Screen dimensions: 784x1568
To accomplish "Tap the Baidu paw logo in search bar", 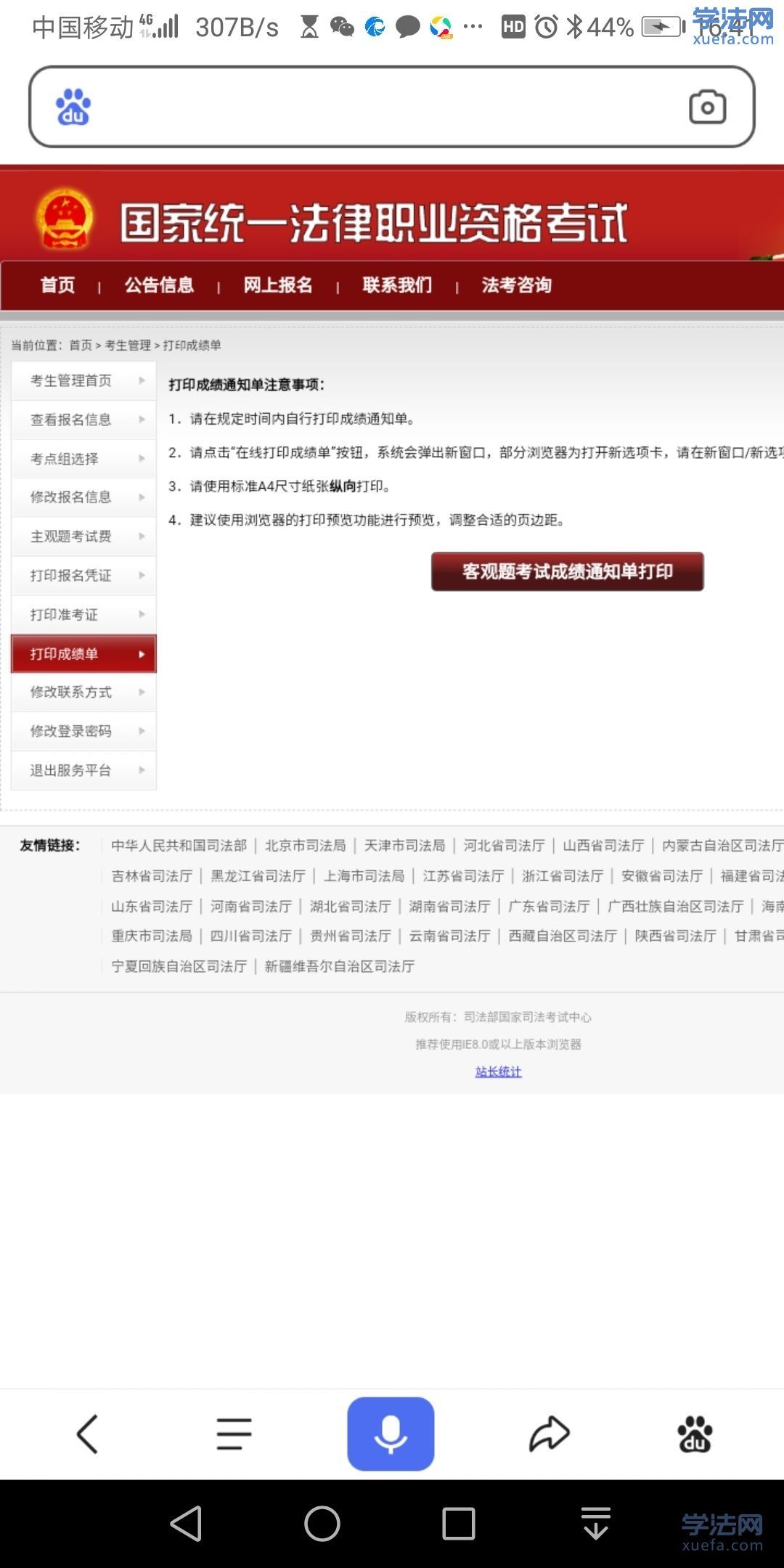I will (x=73, y=107).
